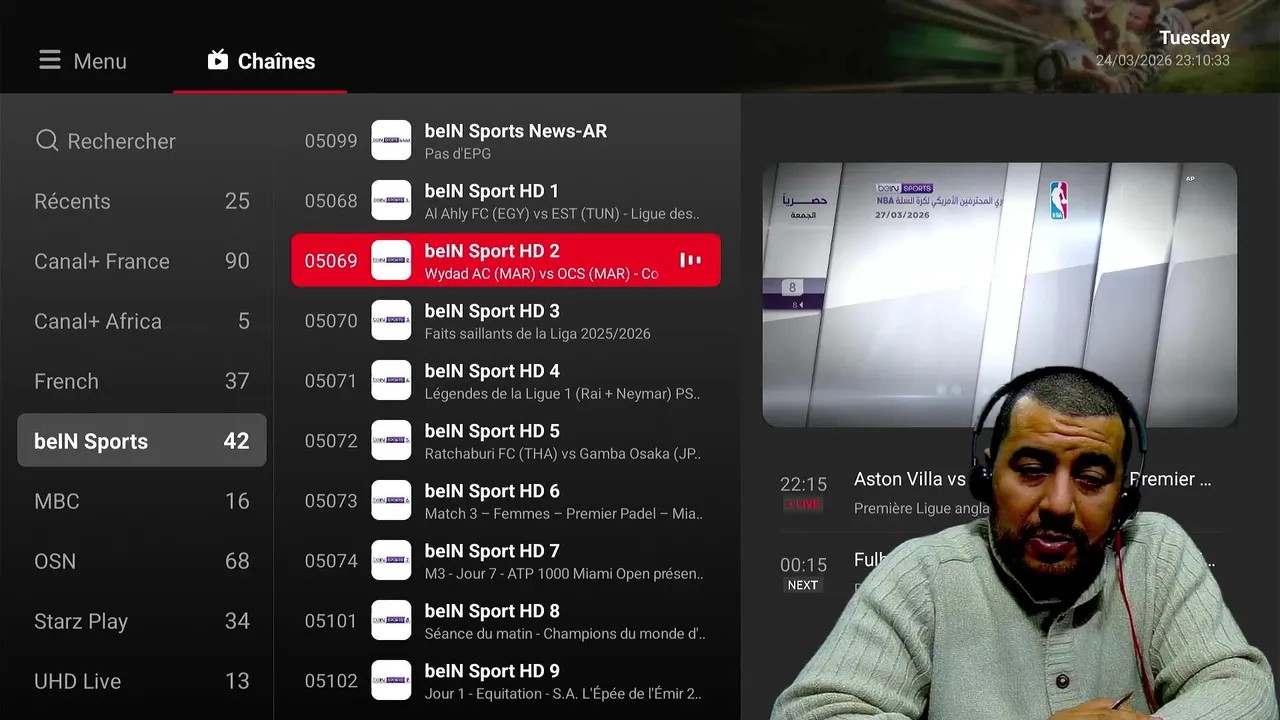Click the 00:15 next program time

803,565
